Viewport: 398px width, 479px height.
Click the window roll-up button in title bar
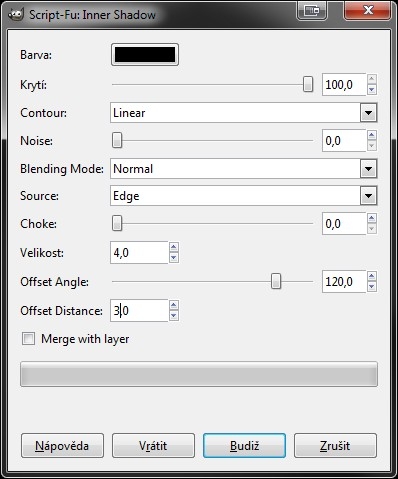tap(312, 10)
